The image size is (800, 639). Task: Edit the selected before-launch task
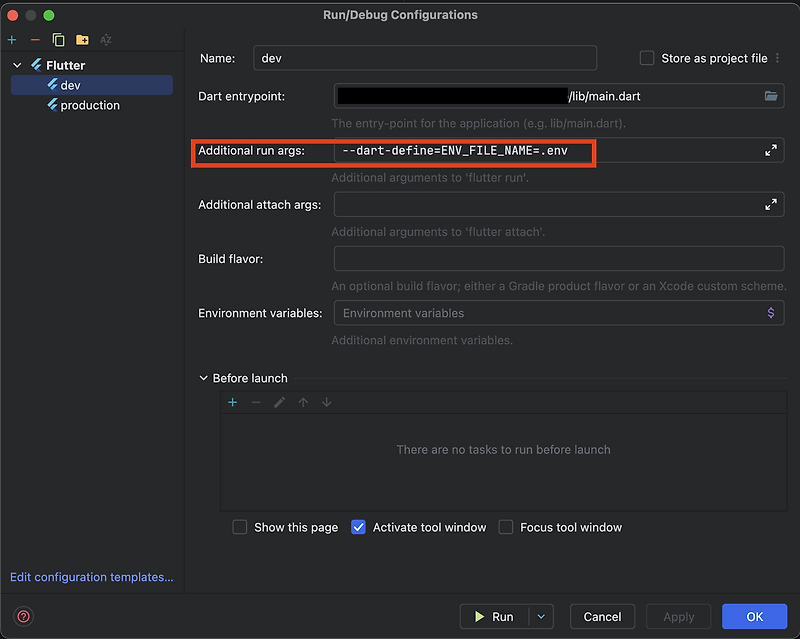pyautogui.click(x=279, y=402)
